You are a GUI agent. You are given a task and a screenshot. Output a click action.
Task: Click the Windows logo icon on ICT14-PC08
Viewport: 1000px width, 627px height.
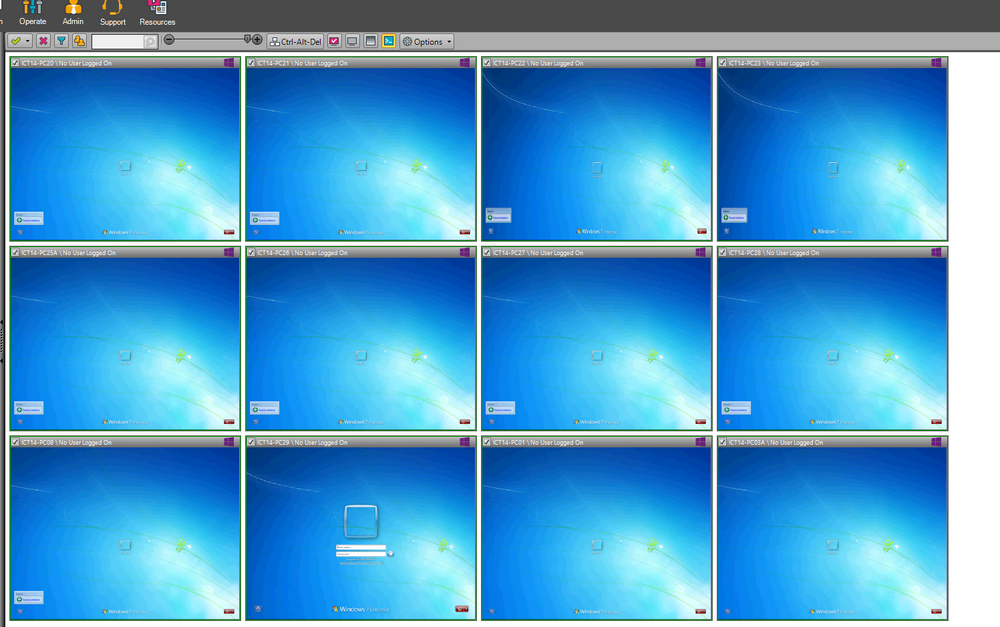229,442
